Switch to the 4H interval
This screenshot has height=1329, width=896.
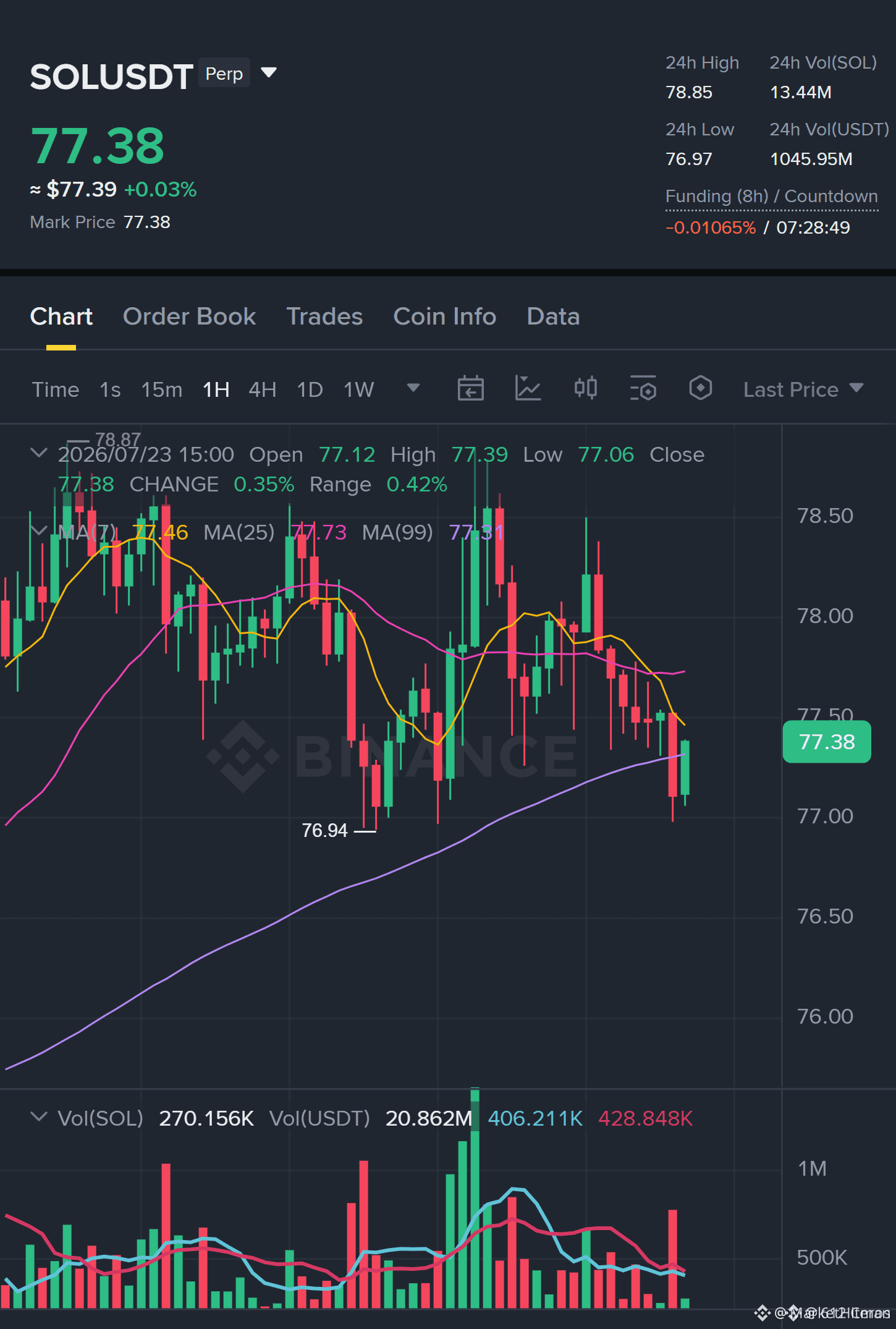[x=262, y=389]
